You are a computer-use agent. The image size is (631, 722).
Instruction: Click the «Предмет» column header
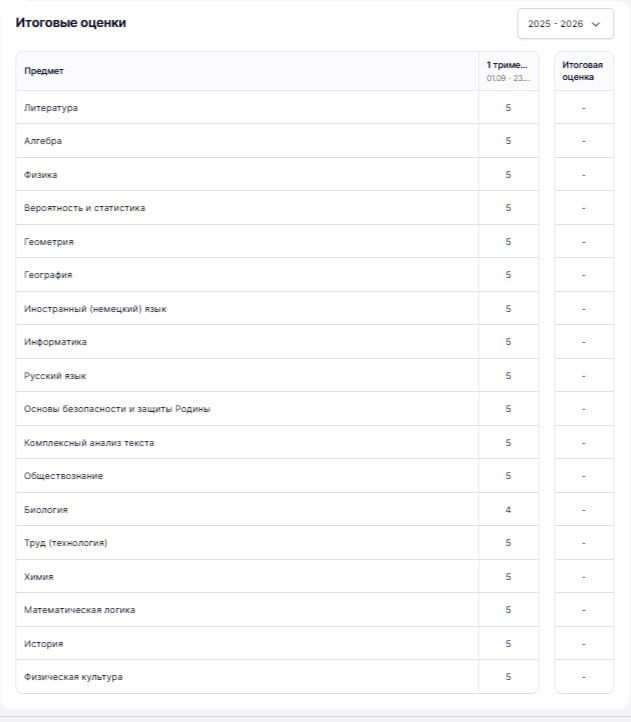click(x=44, y=71)
